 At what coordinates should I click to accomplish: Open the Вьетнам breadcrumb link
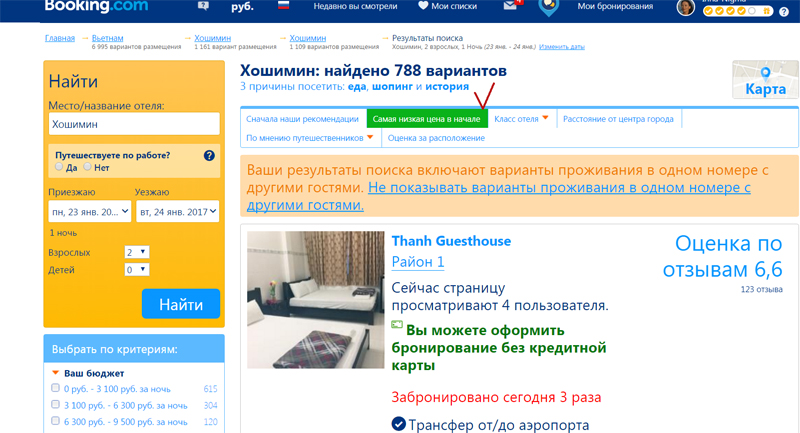coord(107,38)
